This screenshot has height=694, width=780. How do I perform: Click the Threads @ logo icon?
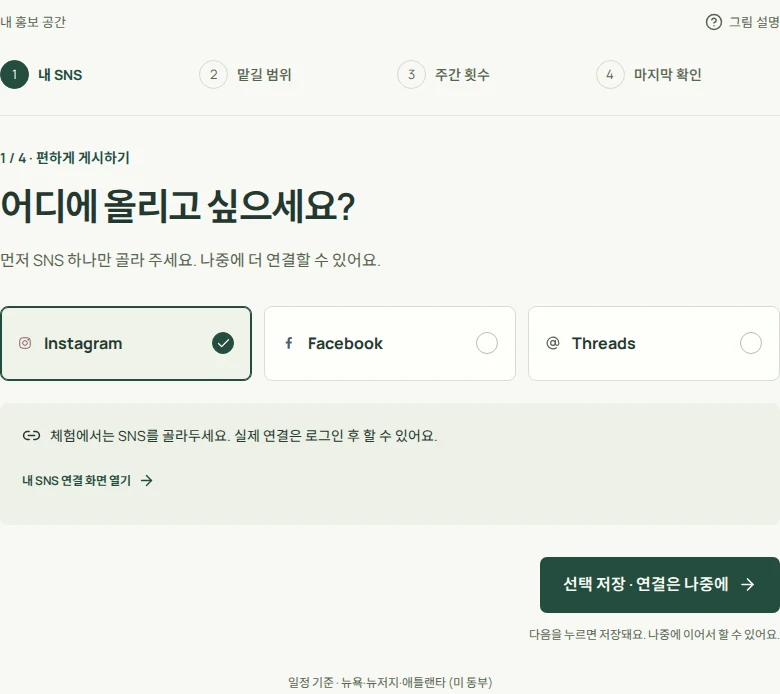[x=553, y=343]
